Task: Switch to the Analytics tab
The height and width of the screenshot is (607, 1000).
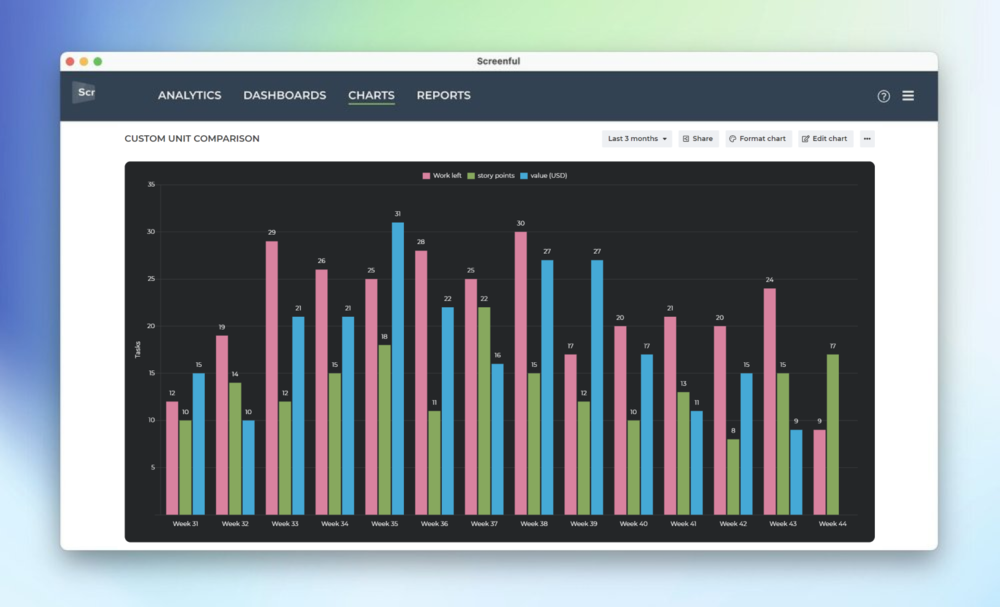Action: tap(189, 95)
